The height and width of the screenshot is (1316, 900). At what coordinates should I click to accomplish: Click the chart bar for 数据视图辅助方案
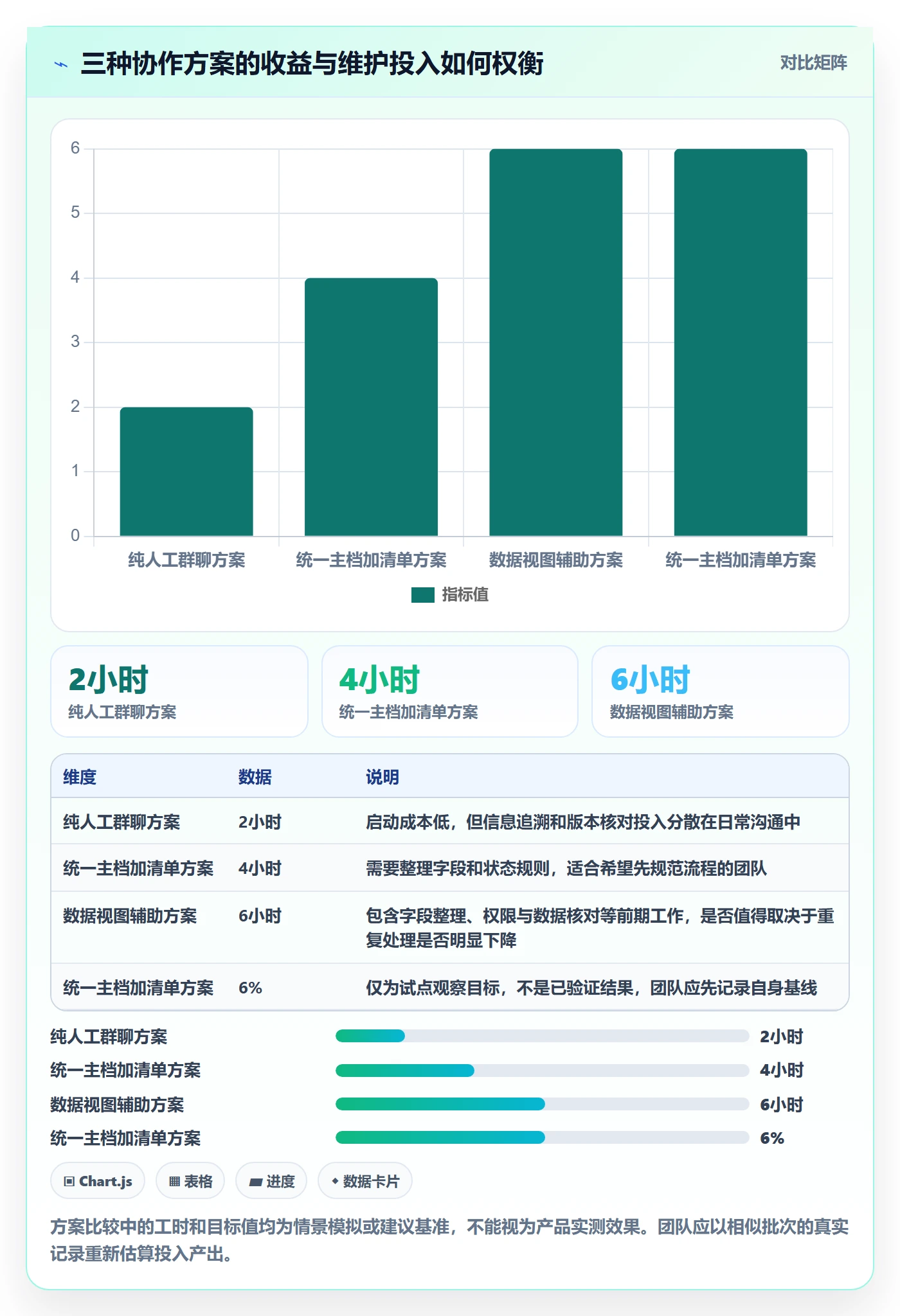pyautogui.click(x=556, y=342)
